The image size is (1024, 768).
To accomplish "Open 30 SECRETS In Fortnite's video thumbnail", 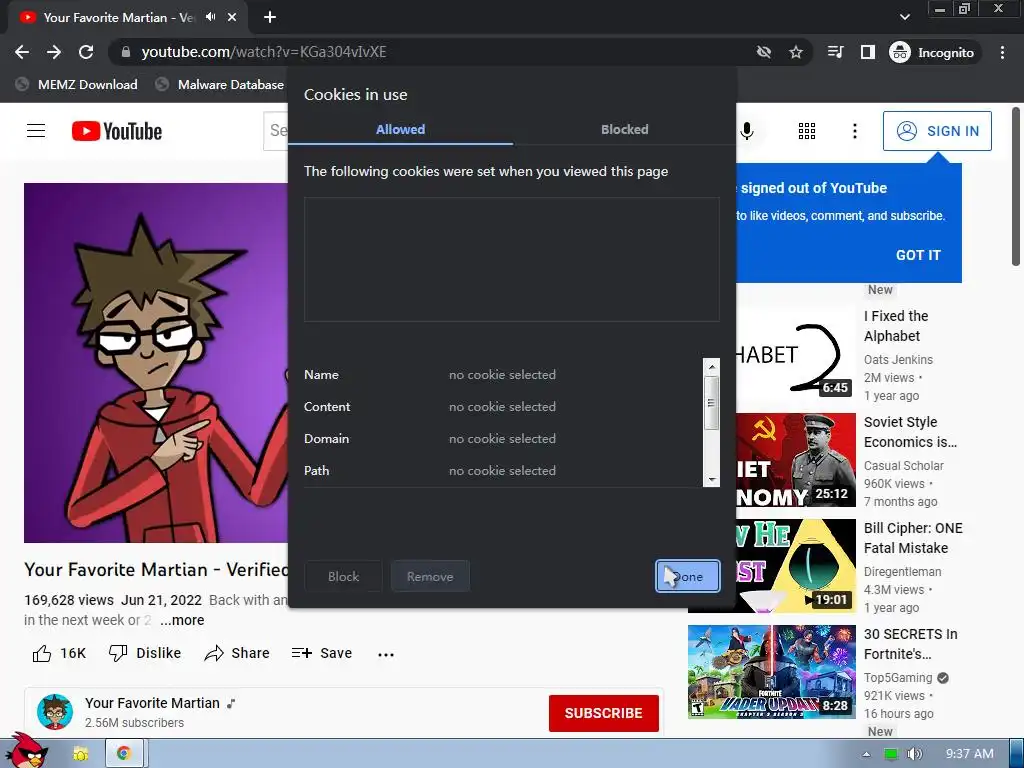I will [771, 672].
